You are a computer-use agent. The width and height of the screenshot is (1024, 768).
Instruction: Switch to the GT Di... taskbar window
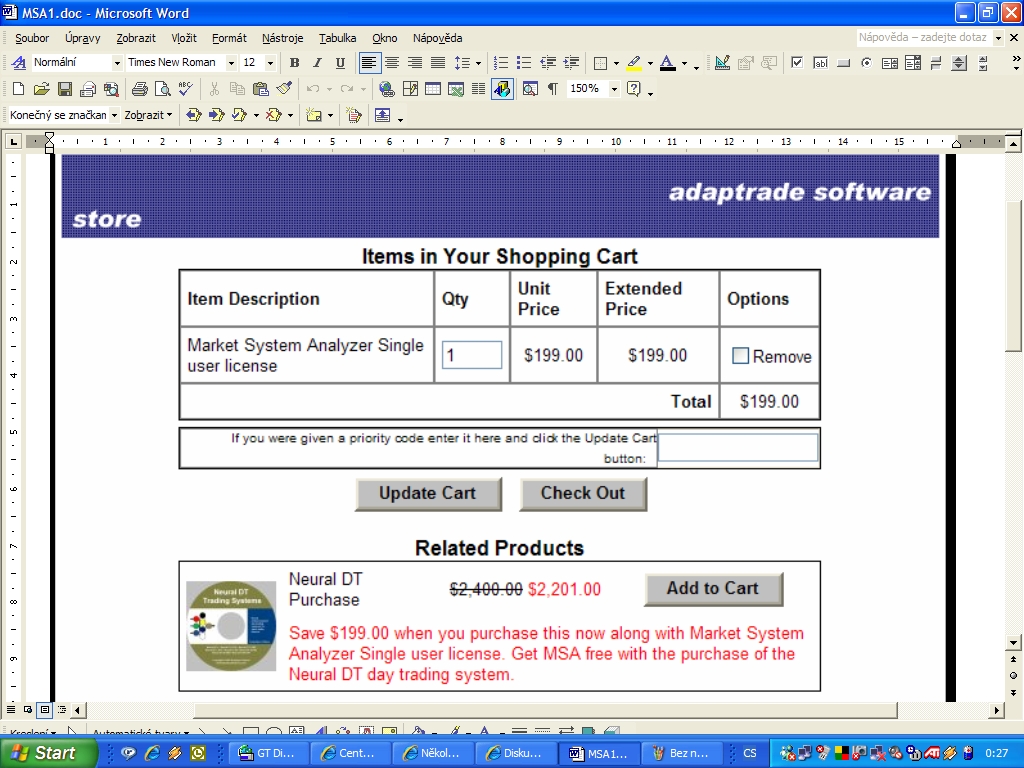(x=267, y=753)
